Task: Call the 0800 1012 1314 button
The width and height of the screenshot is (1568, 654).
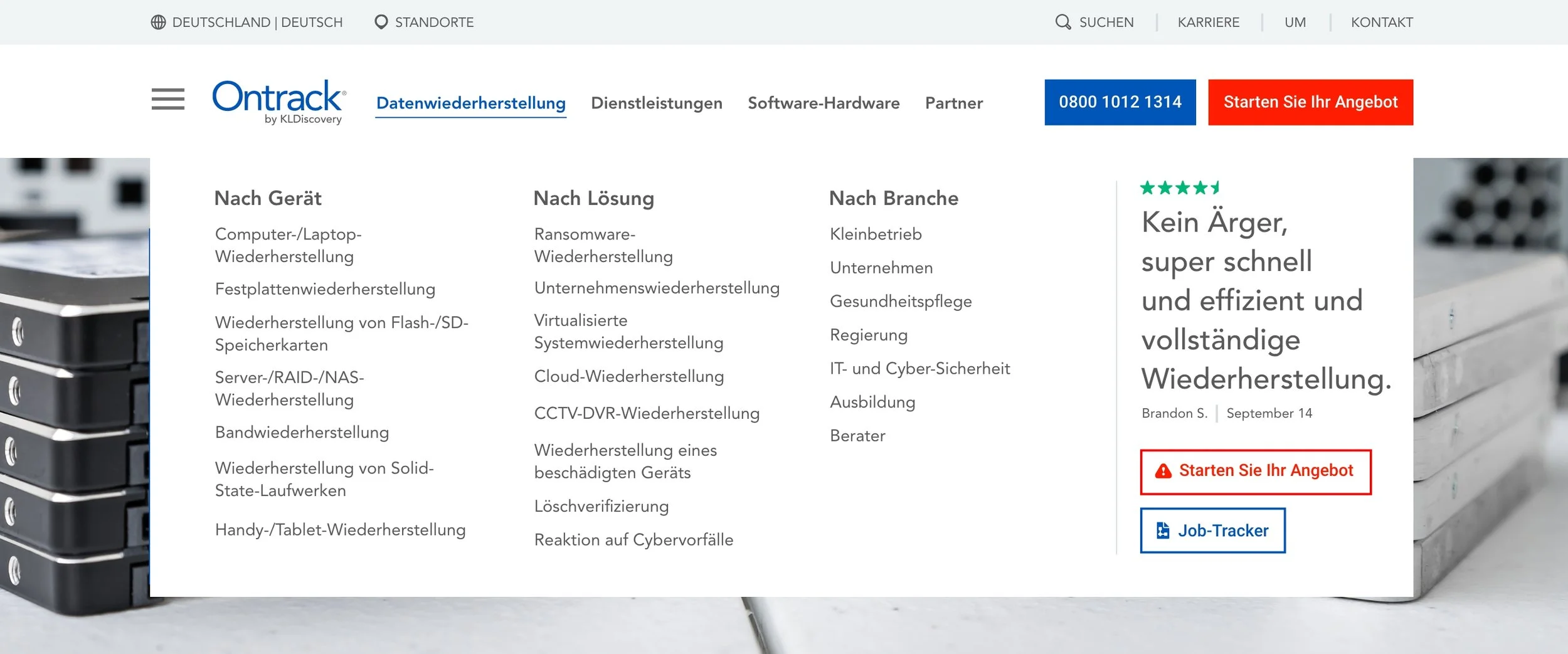Action: coord(1120,102)
